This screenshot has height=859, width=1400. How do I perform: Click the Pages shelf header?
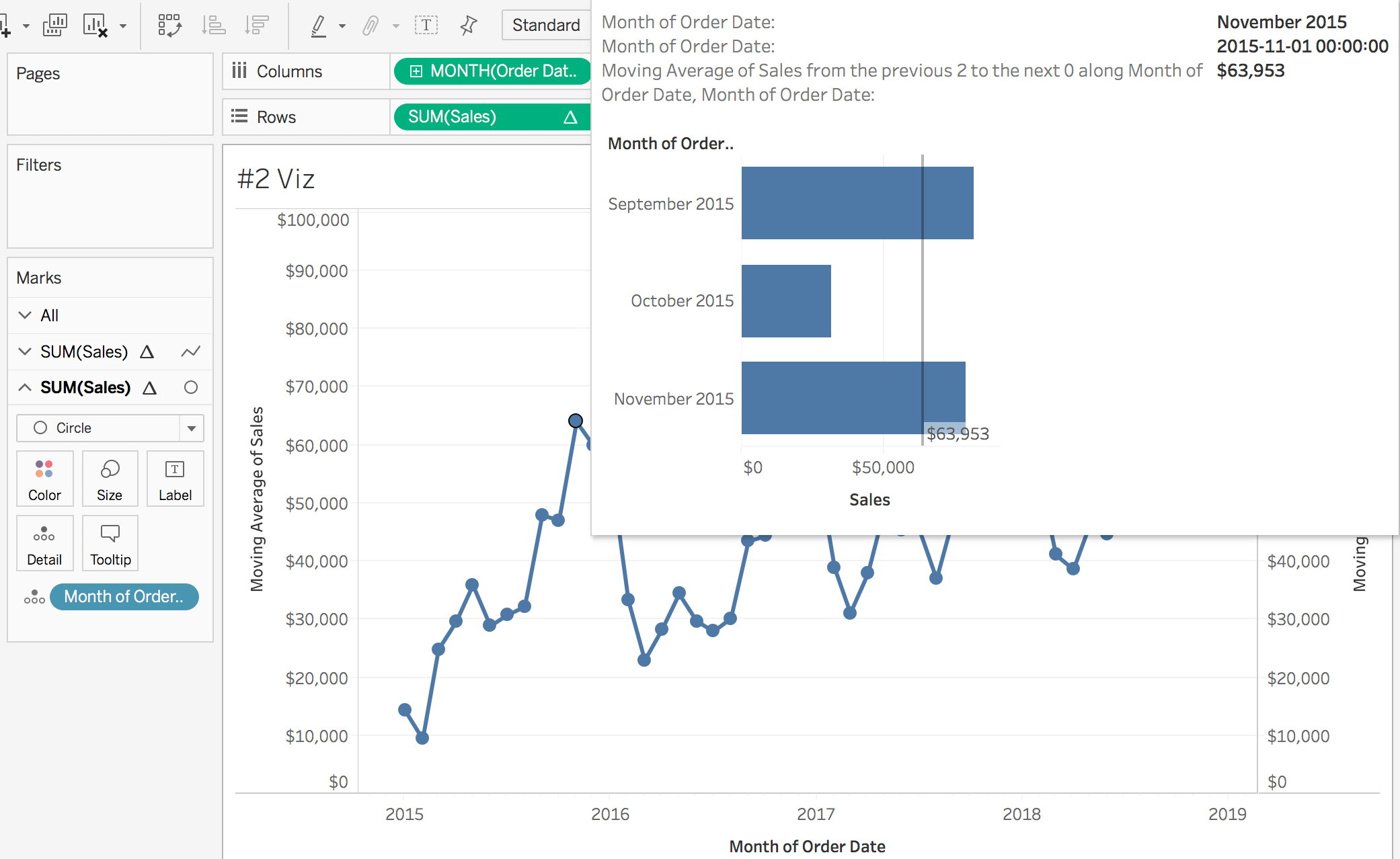tap(38, 73)
